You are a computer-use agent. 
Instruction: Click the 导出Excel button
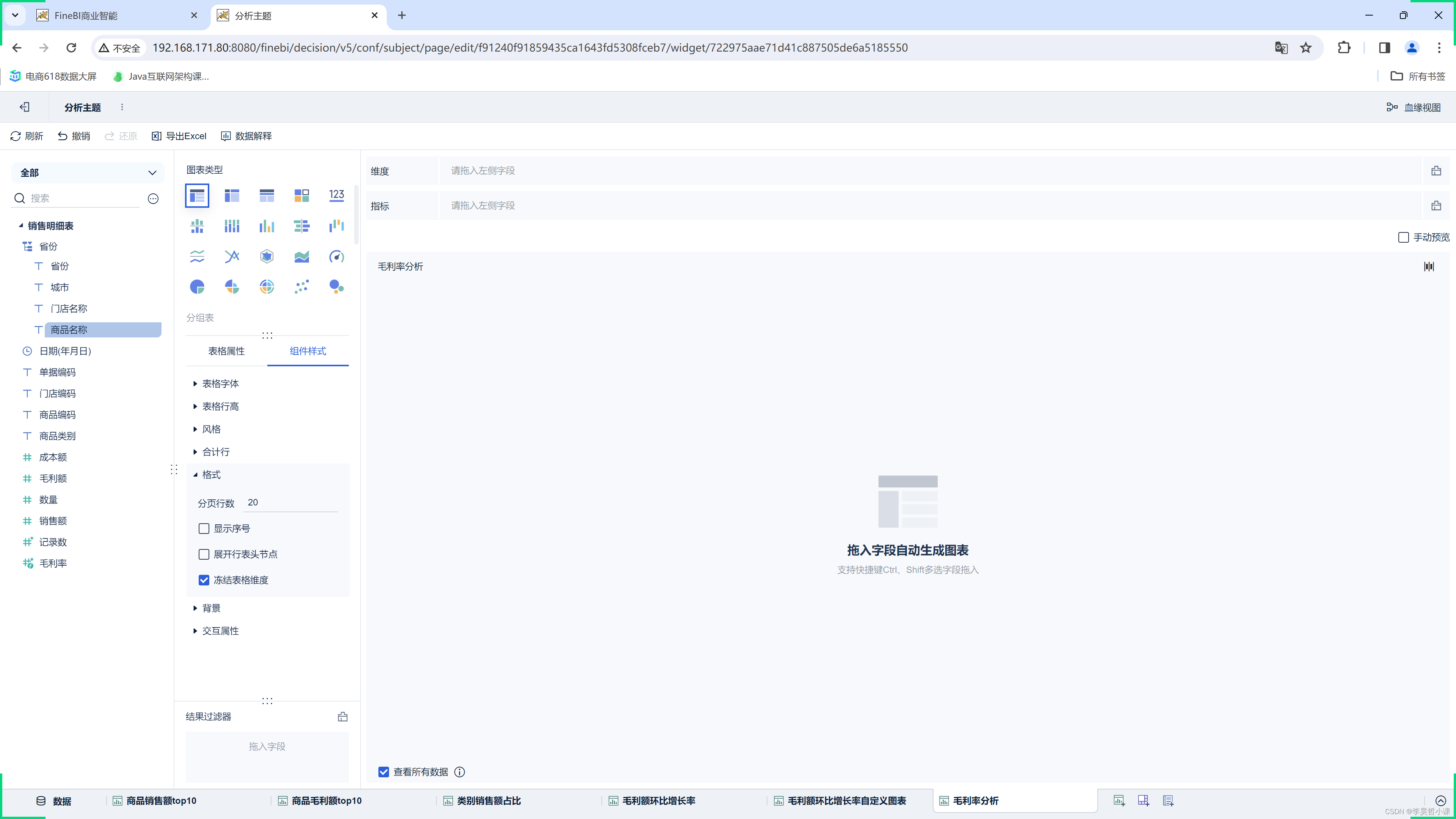(179, 136)
